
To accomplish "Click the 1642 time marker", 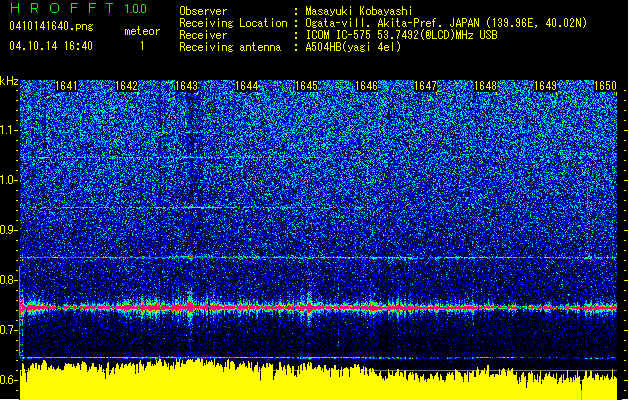I will [x=126, y=86].
